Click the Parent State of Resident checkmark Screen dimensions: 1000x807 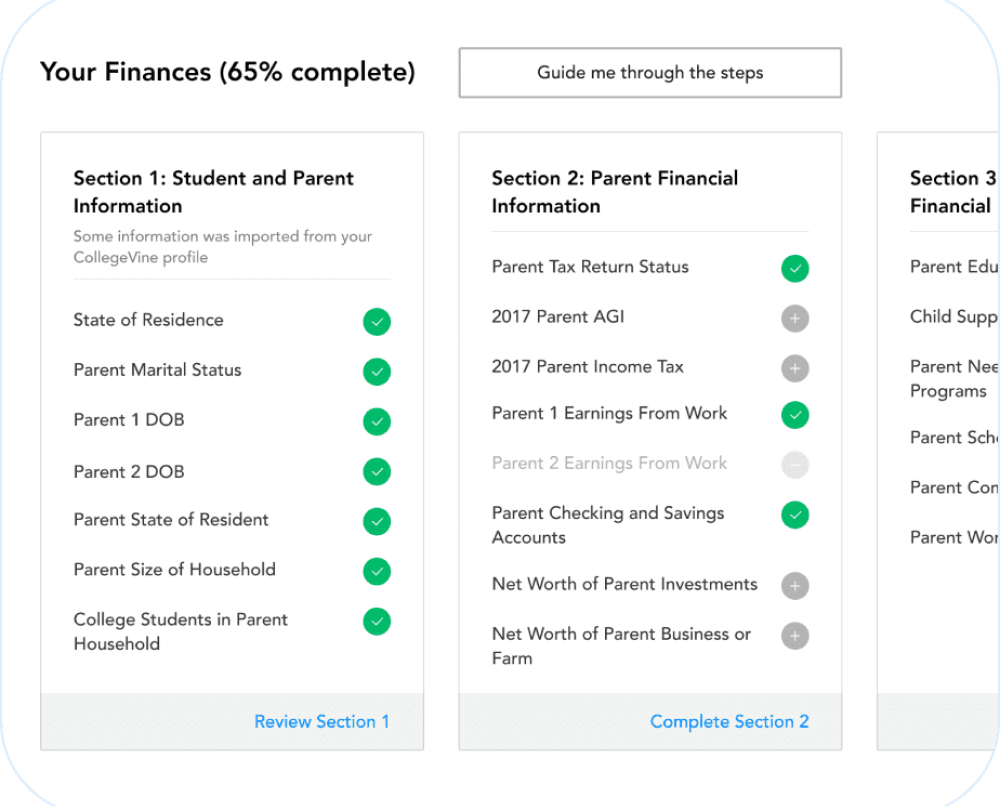pos(377,522)
